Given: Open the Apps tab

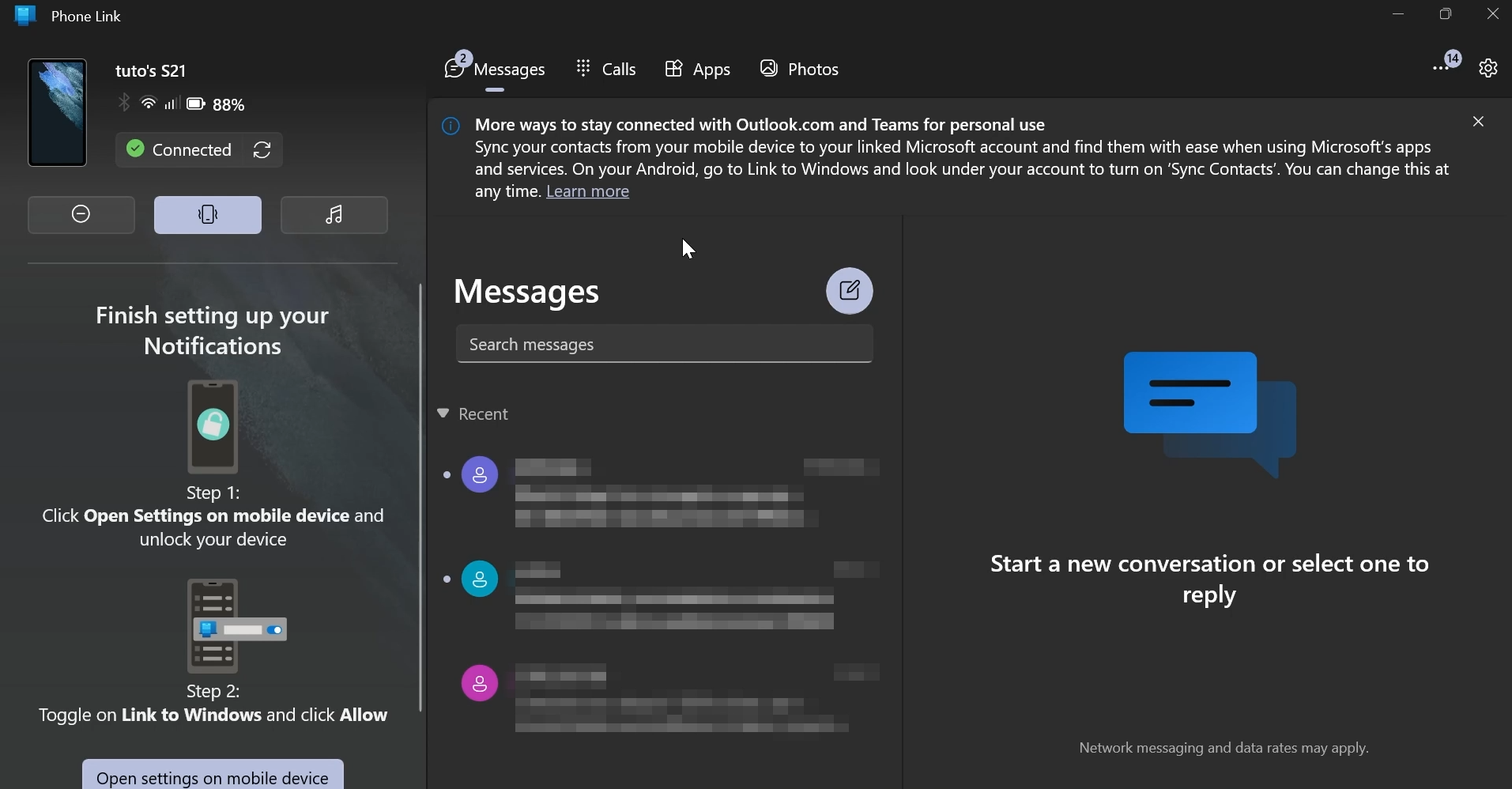Looking at the screenshot, I should coord(699,69).
